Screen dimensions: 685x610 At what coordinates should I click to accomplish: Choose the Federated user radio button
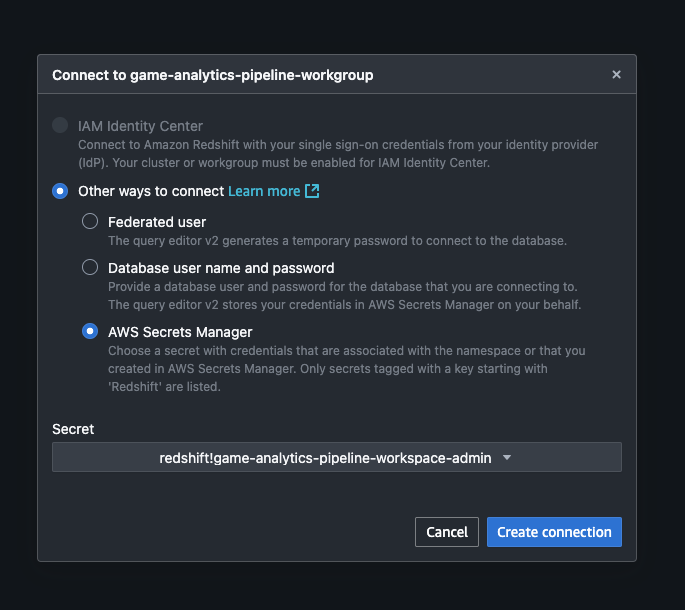click(90, 221)
